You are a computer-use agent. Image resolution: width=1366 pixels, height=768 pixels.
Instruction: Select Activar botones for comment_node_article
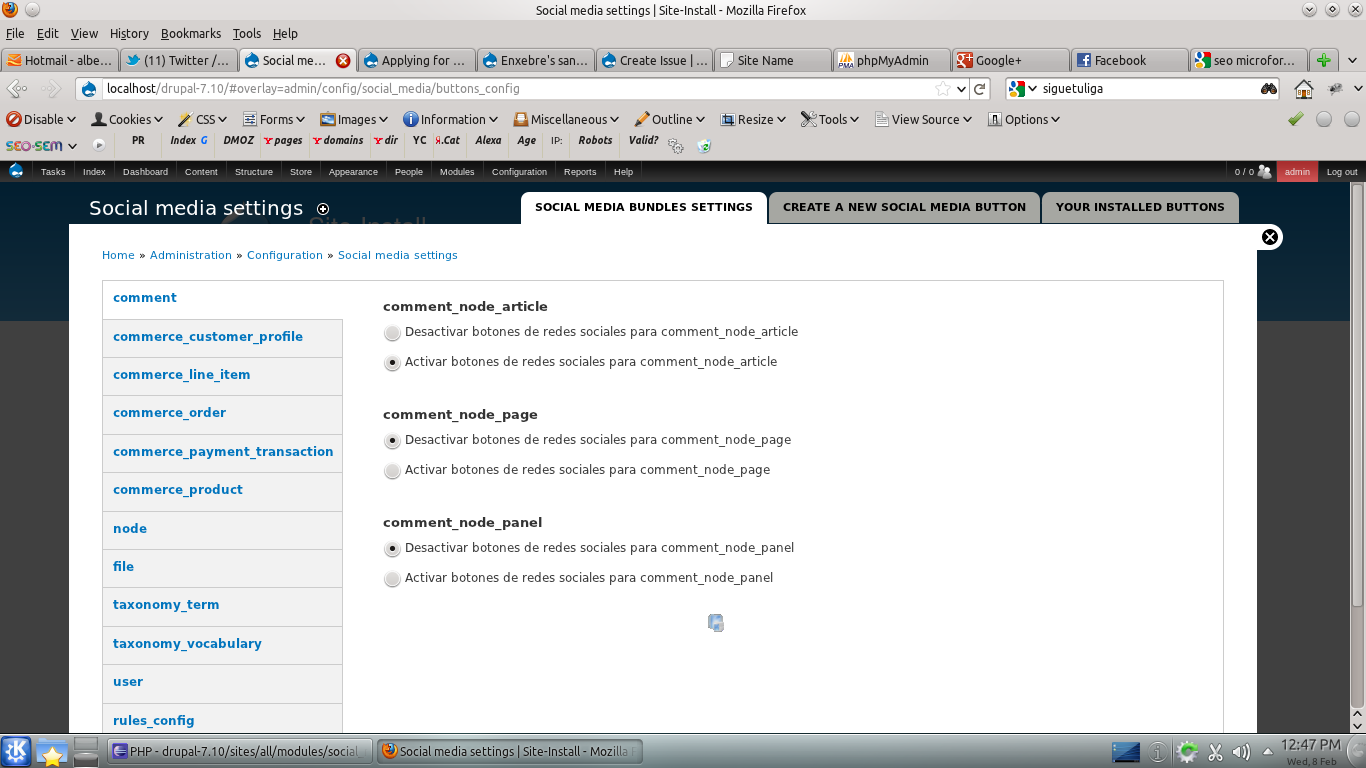click(x=392, y=363)
